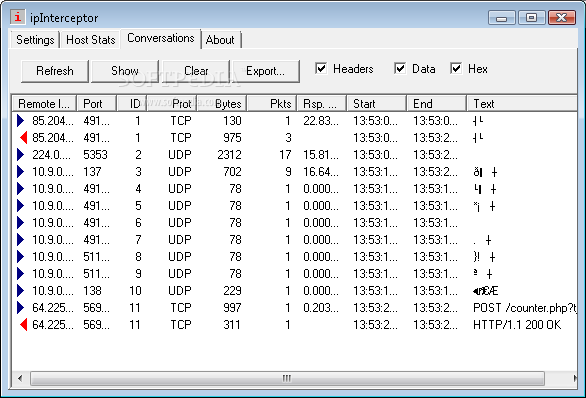Select the 229 bytes cell
Screen dimensions: 586x398
click(x=232, y=290)
